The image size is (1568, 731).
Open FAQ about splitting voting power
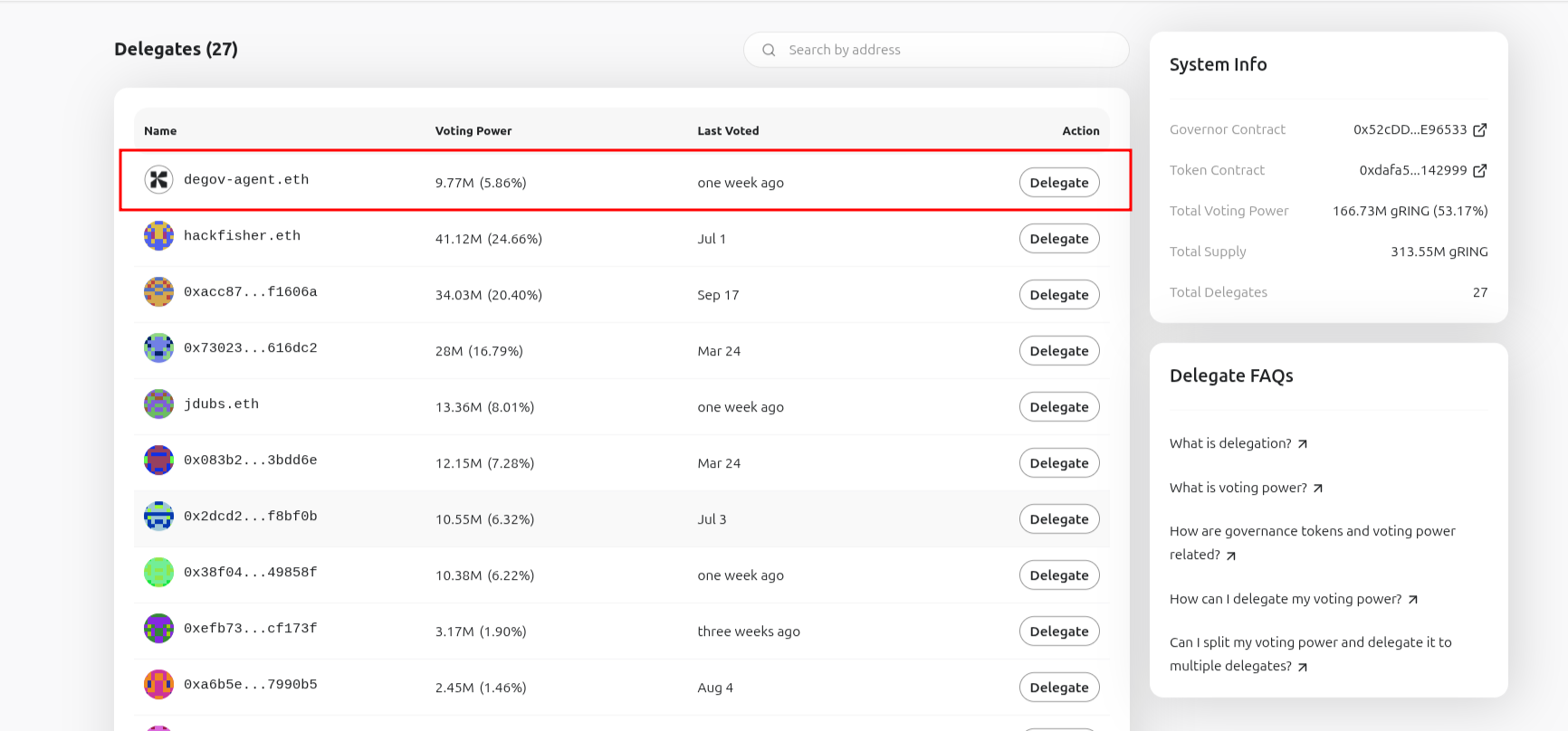pos(1310,653)
